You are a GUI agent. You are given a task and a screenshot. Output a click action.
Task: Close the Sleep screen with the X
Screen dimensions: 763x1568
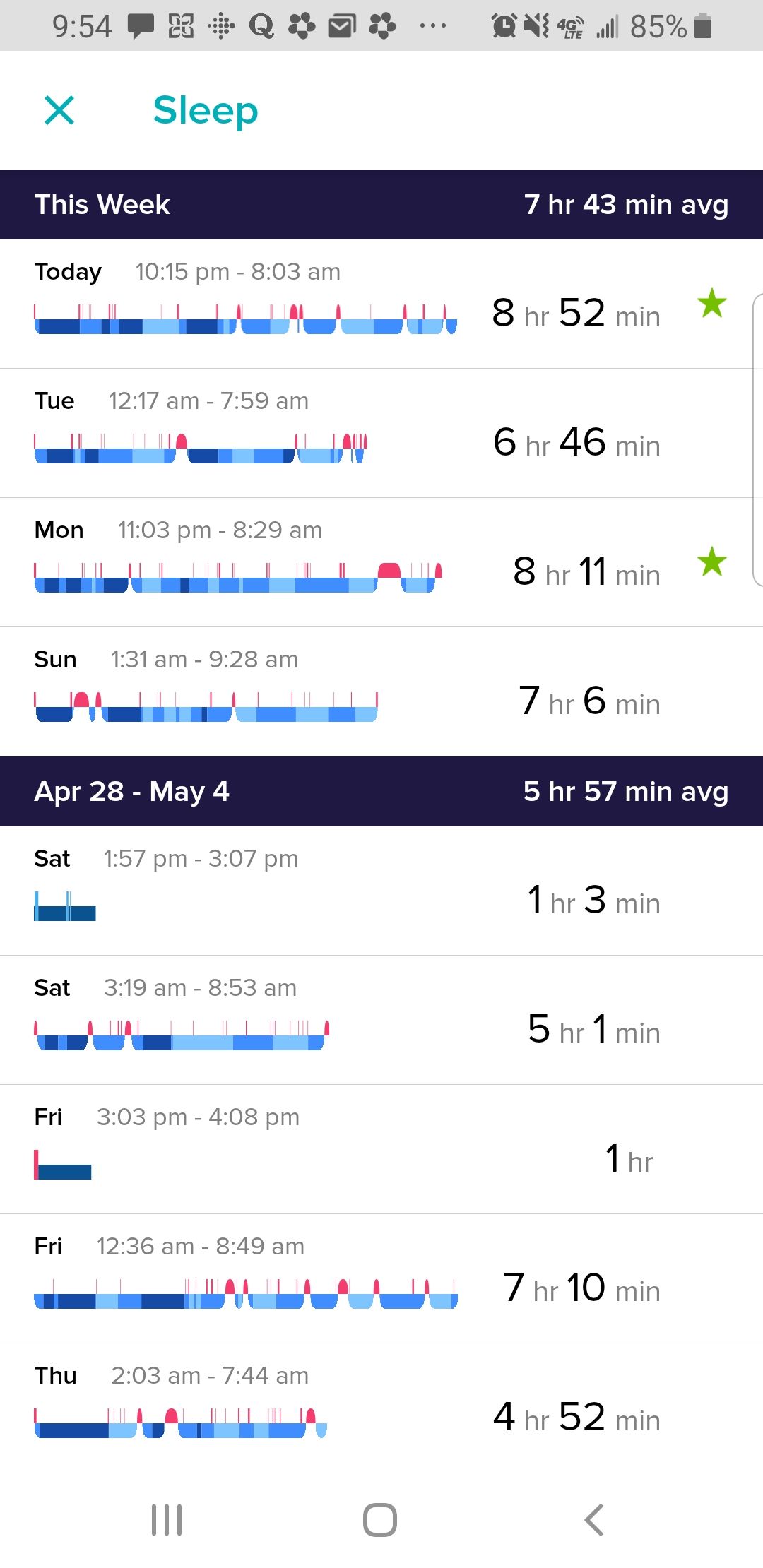(x=59, y=110)
